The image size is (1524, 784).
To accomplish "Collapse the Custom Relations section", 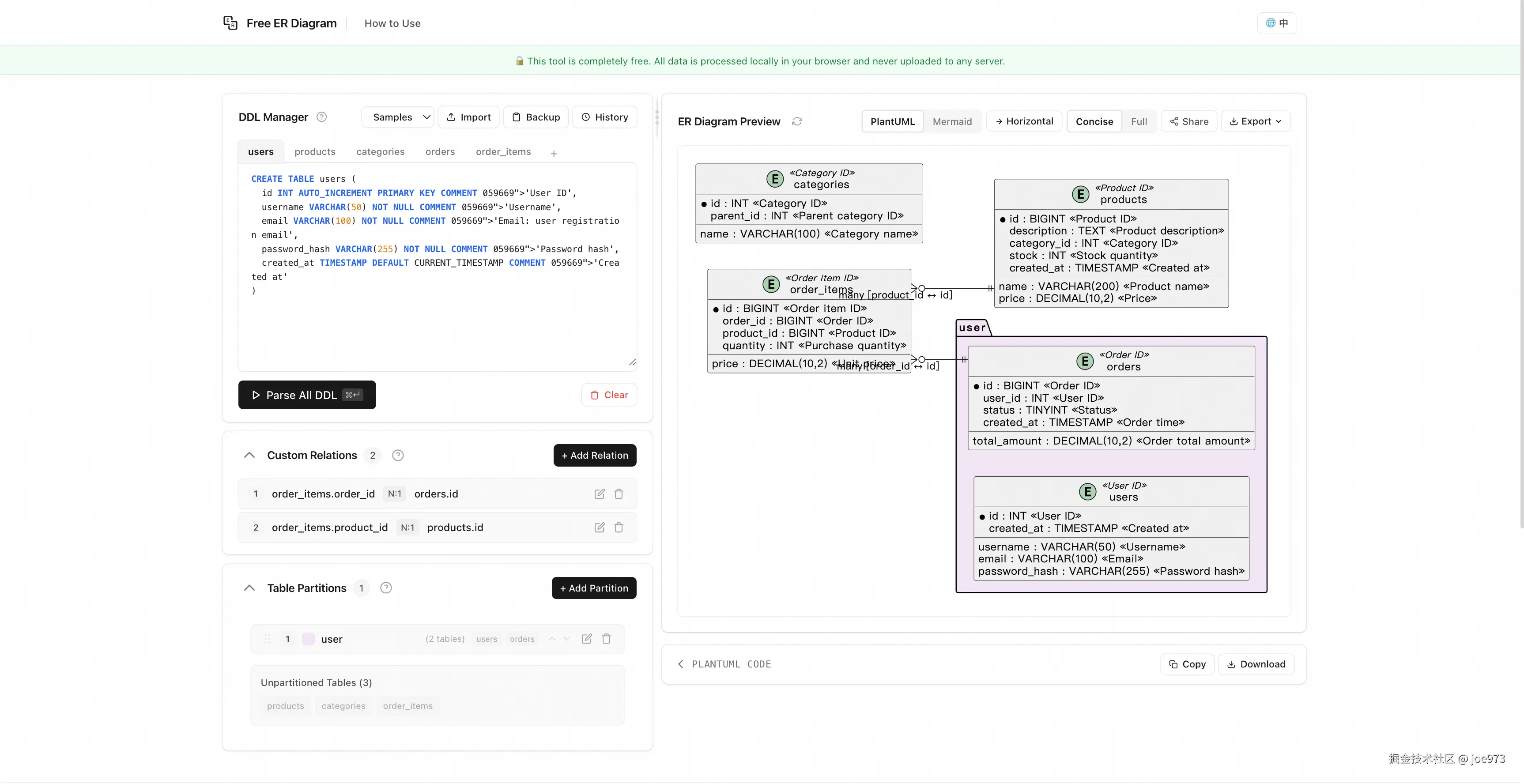I will [x=249, y=455].
